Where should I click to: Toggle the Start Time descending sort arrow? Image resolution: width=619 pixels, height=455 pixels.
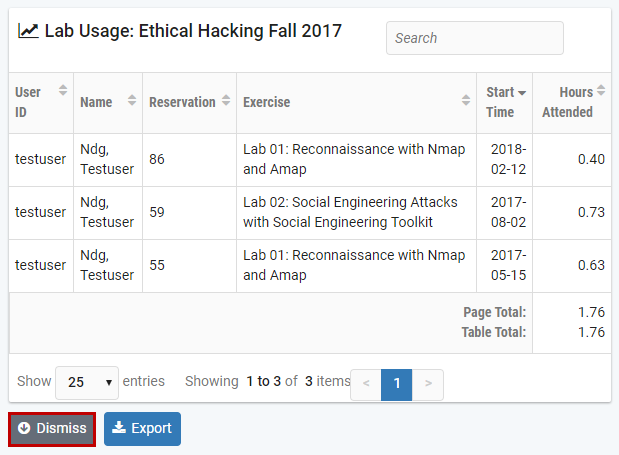(522, 92)
